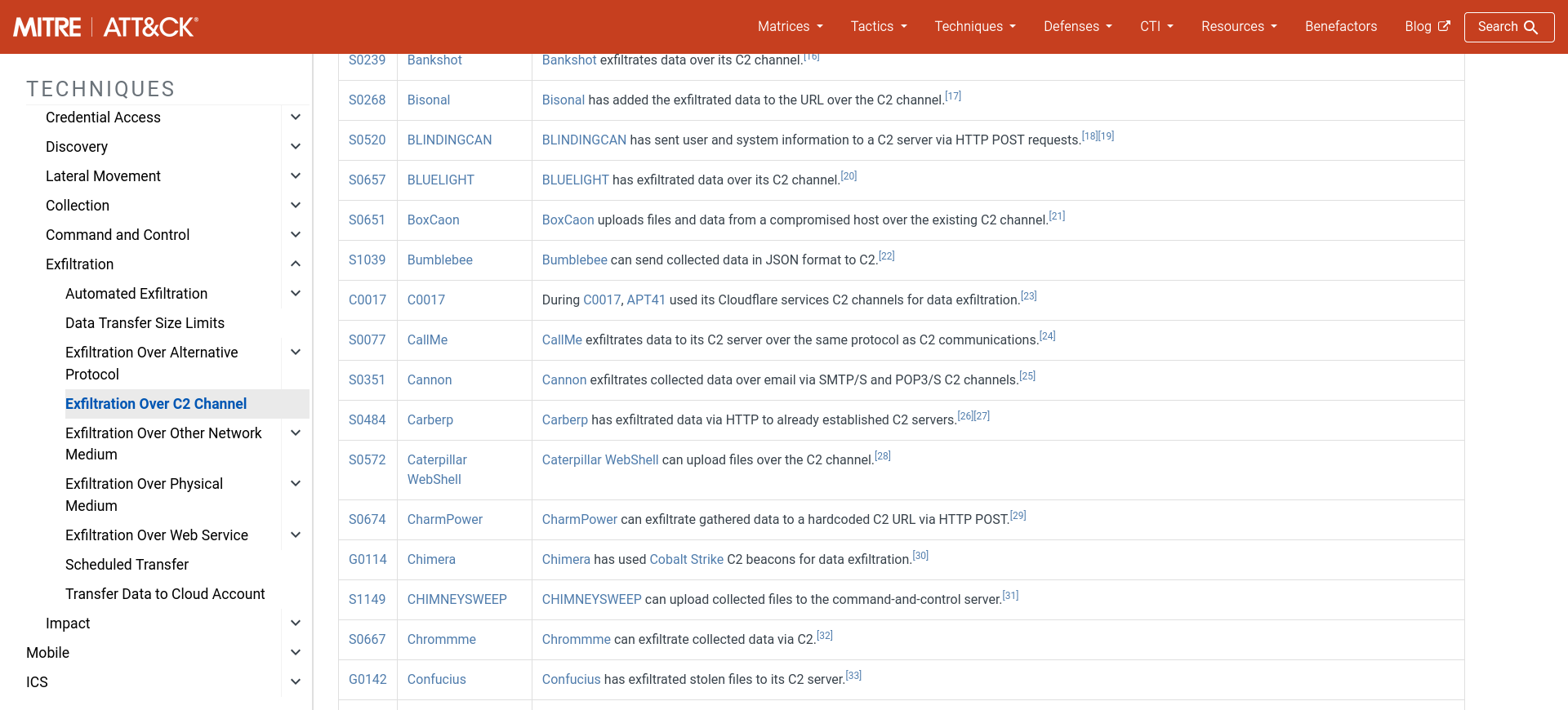Open citation reference [17]
Image resolution: width=1568 pixels, height=710 pixels.
[x=953, y=96]
